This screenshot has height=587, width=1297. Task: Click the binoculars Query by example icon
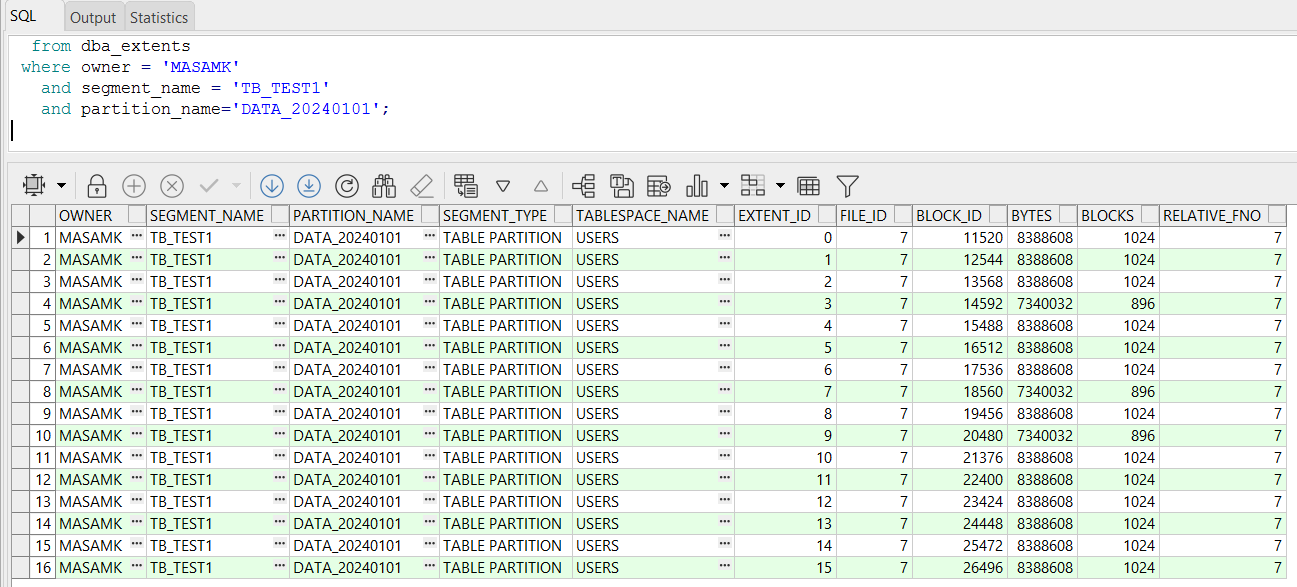(x=384, y=186)
